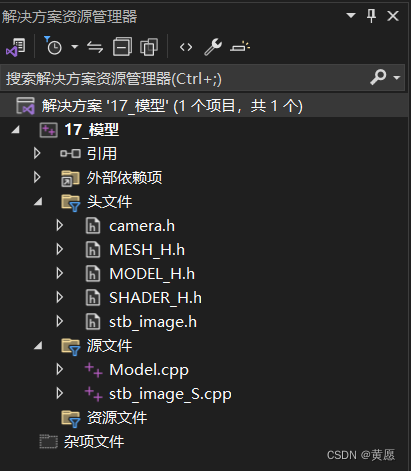Click the Model.cpp C++ file icon

click(x=93, y=370)
